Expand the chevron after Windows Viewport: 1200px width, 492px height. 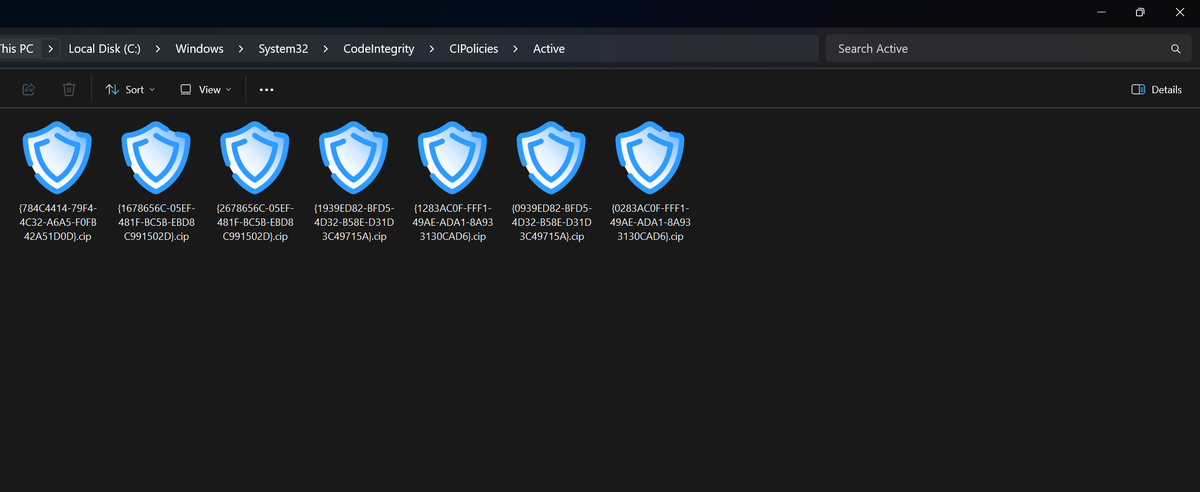(x=241, y=49)
